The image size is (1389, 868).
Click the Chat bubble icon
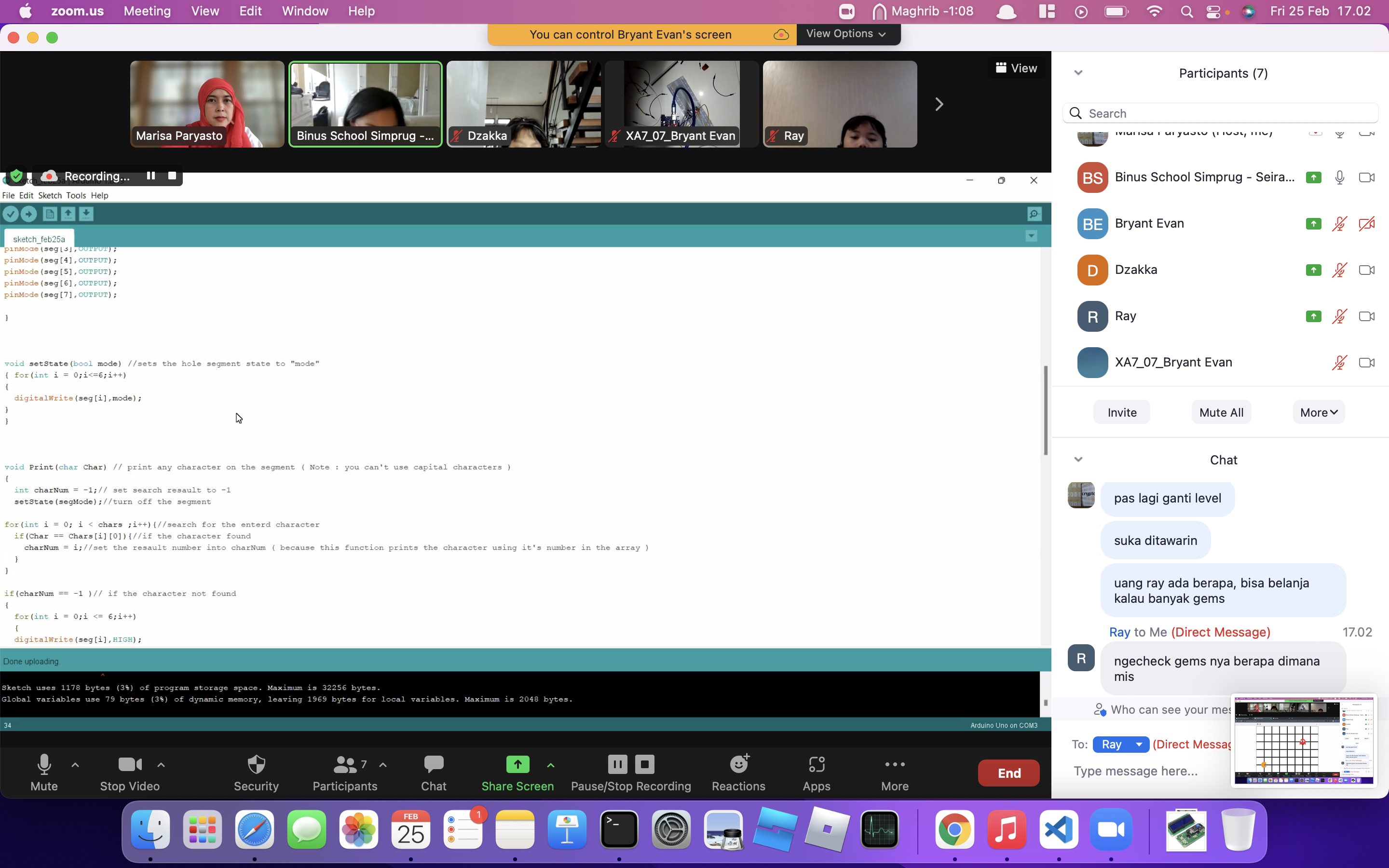pyautogui.click(x=434, y=764)
